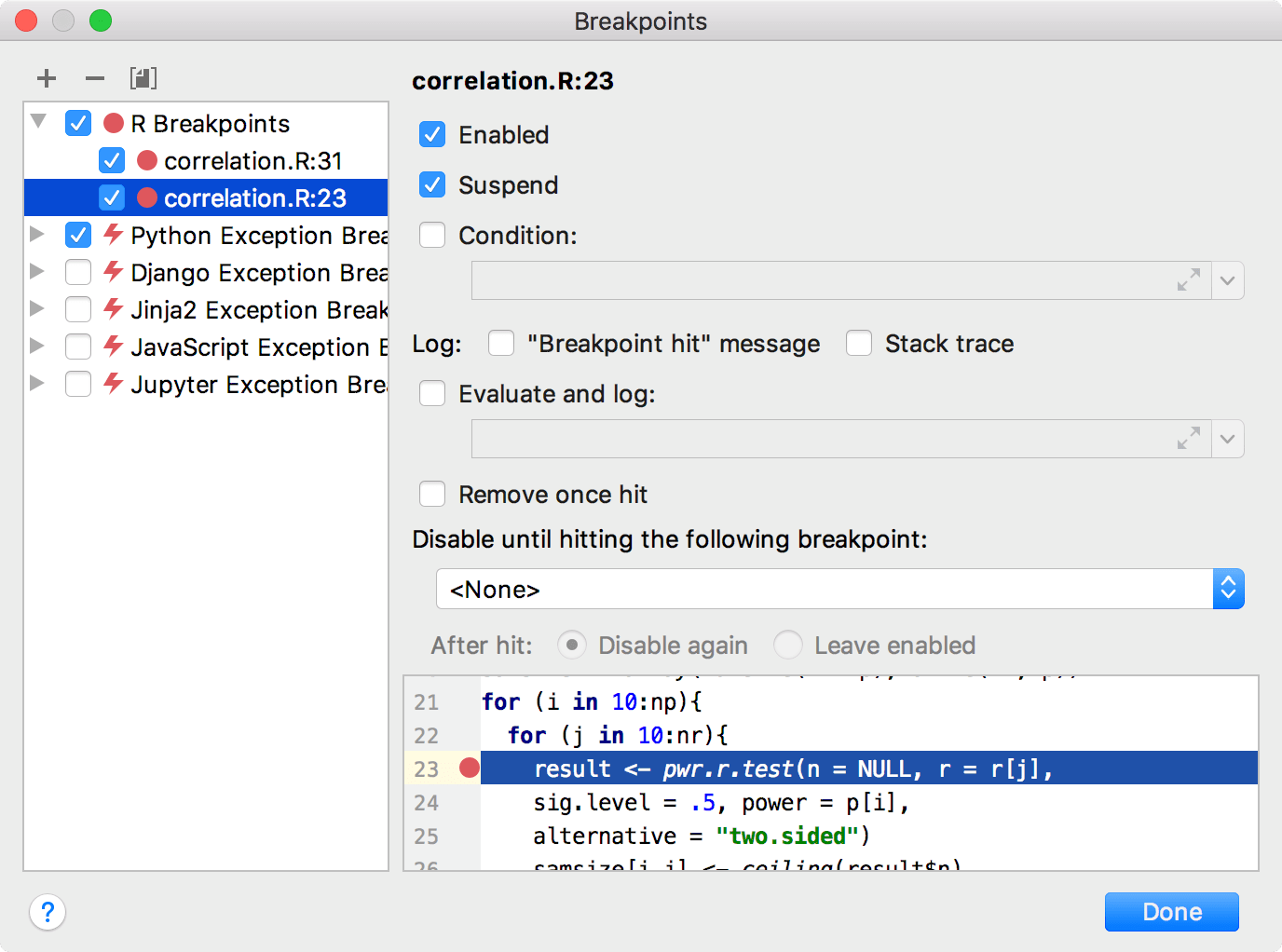Click the red breakpoint icon beside correlation.R:31
This screenshot has width=1282, height=952.
tap(146, 160)
